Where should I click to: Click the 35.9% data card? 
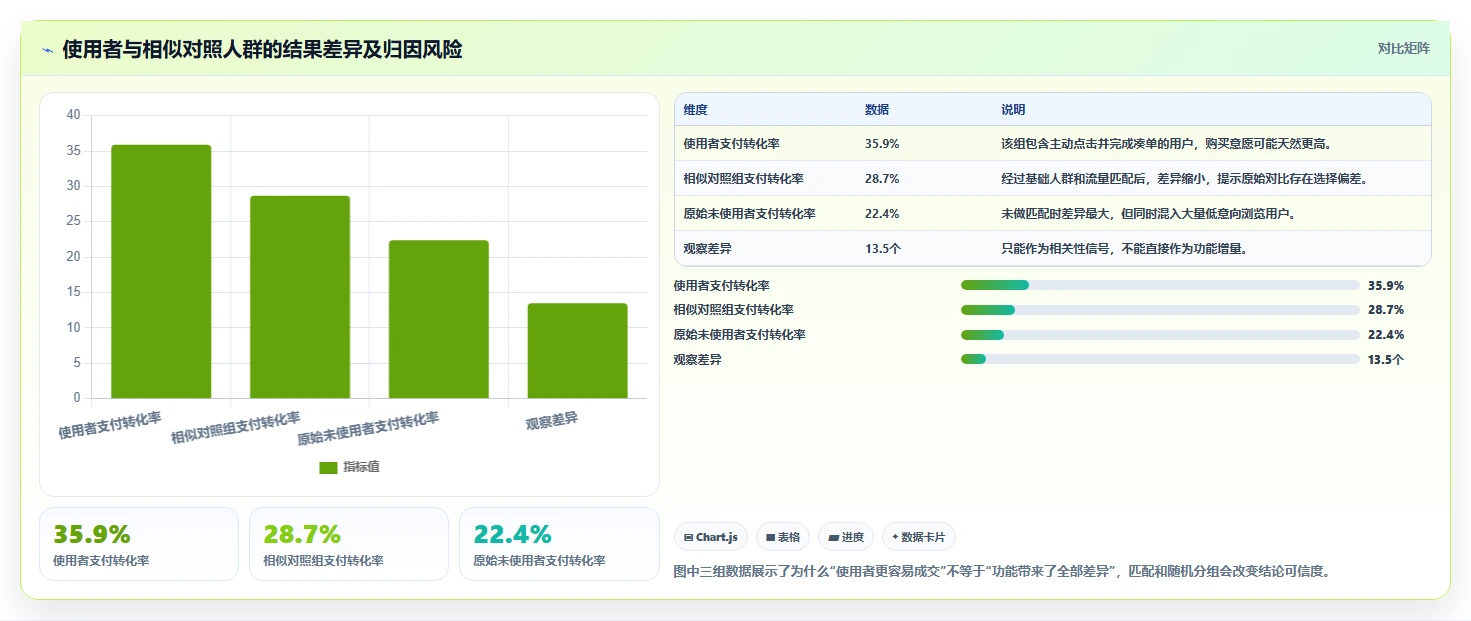point(139,544)
